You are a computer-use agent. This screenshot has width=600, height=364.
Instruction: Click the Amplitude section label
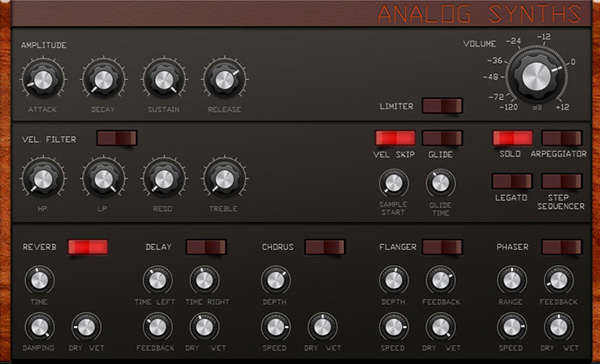coord(44,45)
